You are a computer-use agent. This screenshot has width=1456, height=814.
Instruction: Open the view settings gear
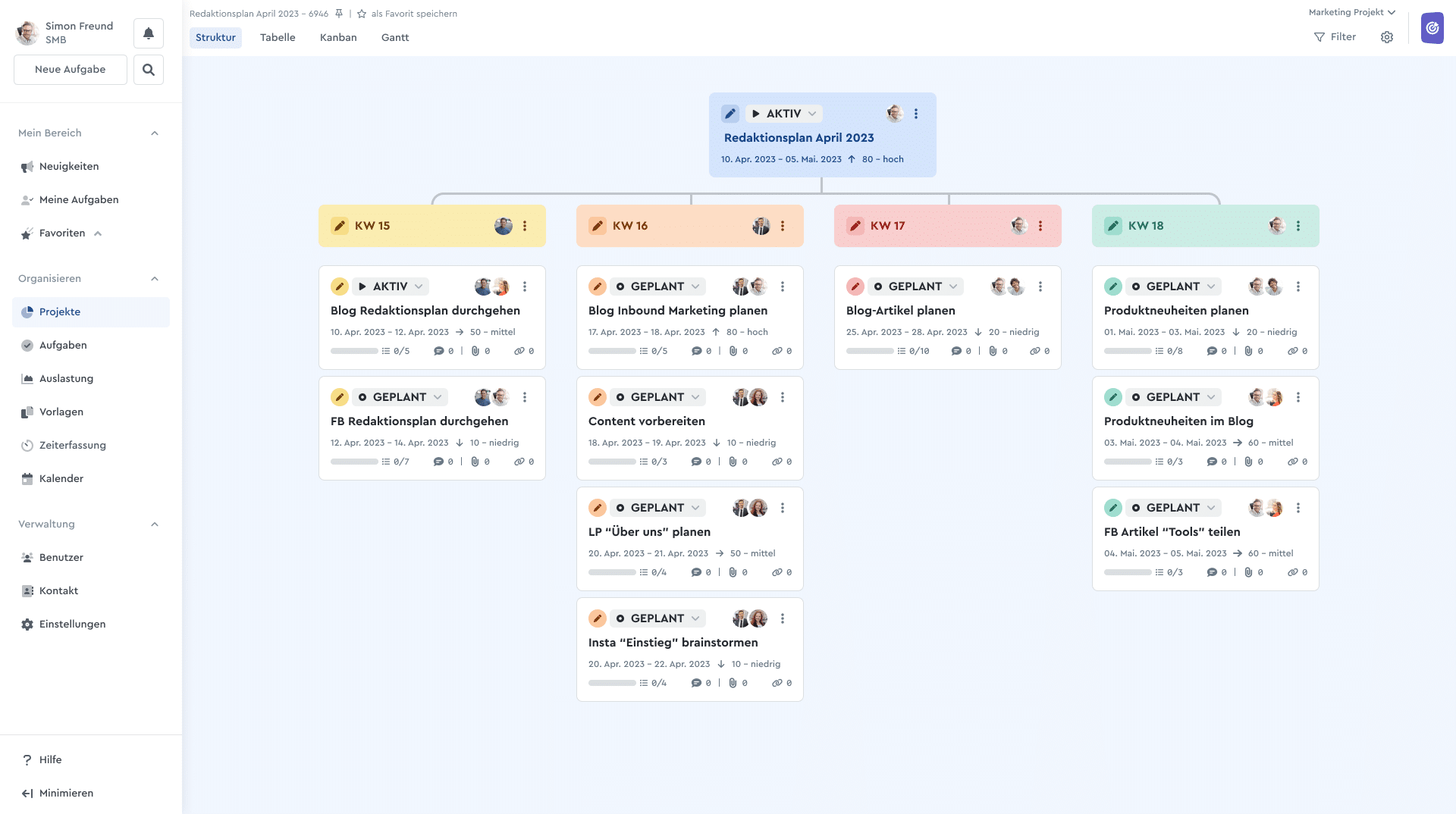[1387, 37]
